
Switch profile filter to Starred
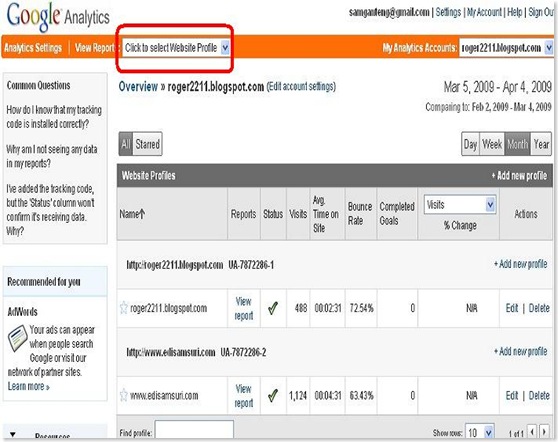147,144
